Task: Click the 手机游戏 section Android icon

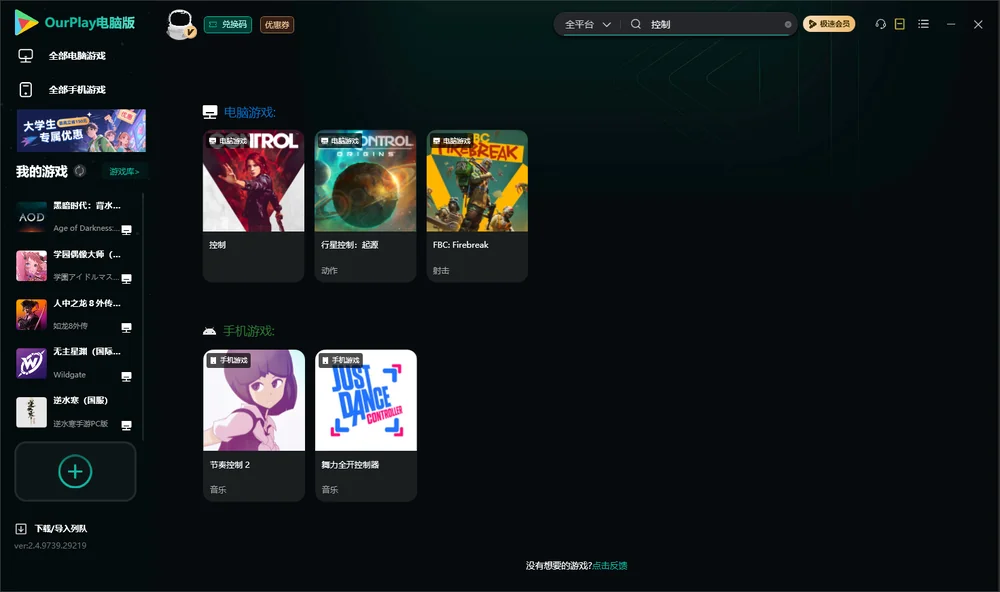Action: point(209,331)
